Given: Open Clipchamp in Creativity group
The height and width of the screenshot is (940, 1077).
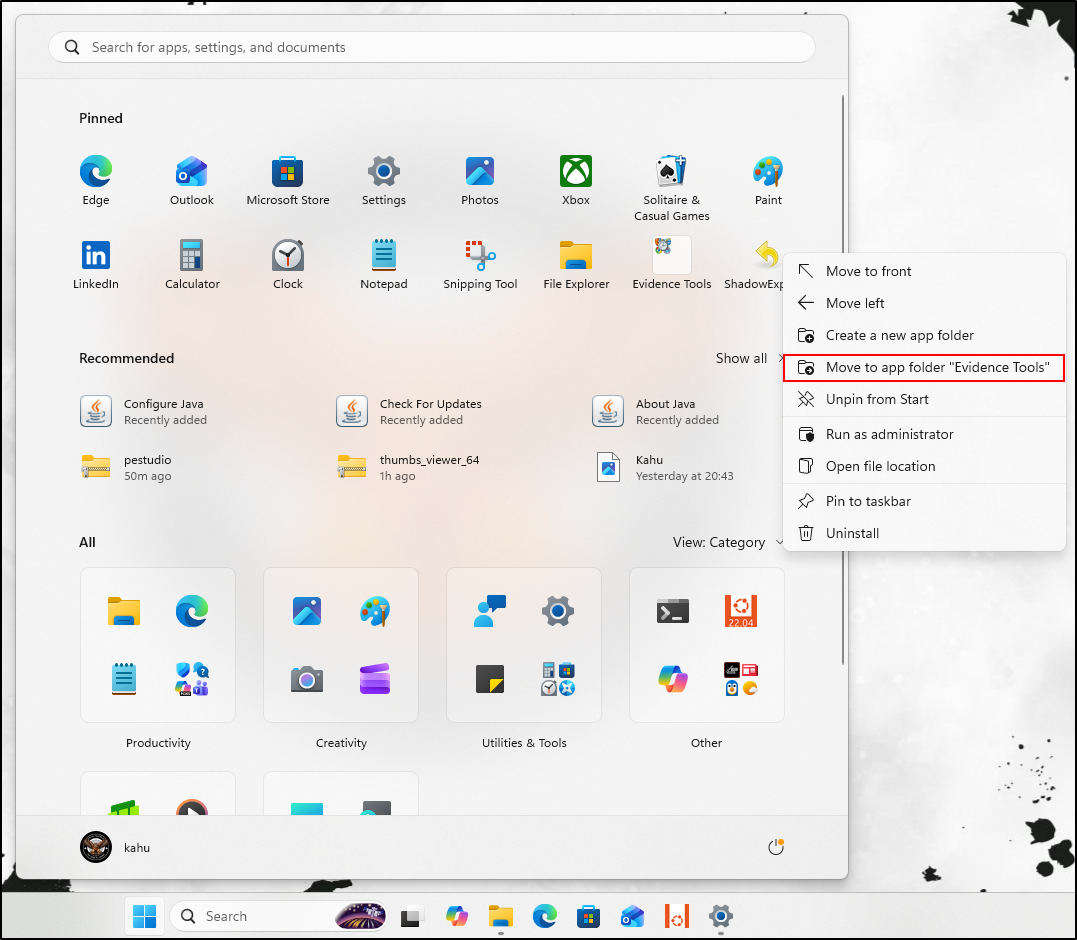Looking at the screenshot, I should (x=375, y=679).
